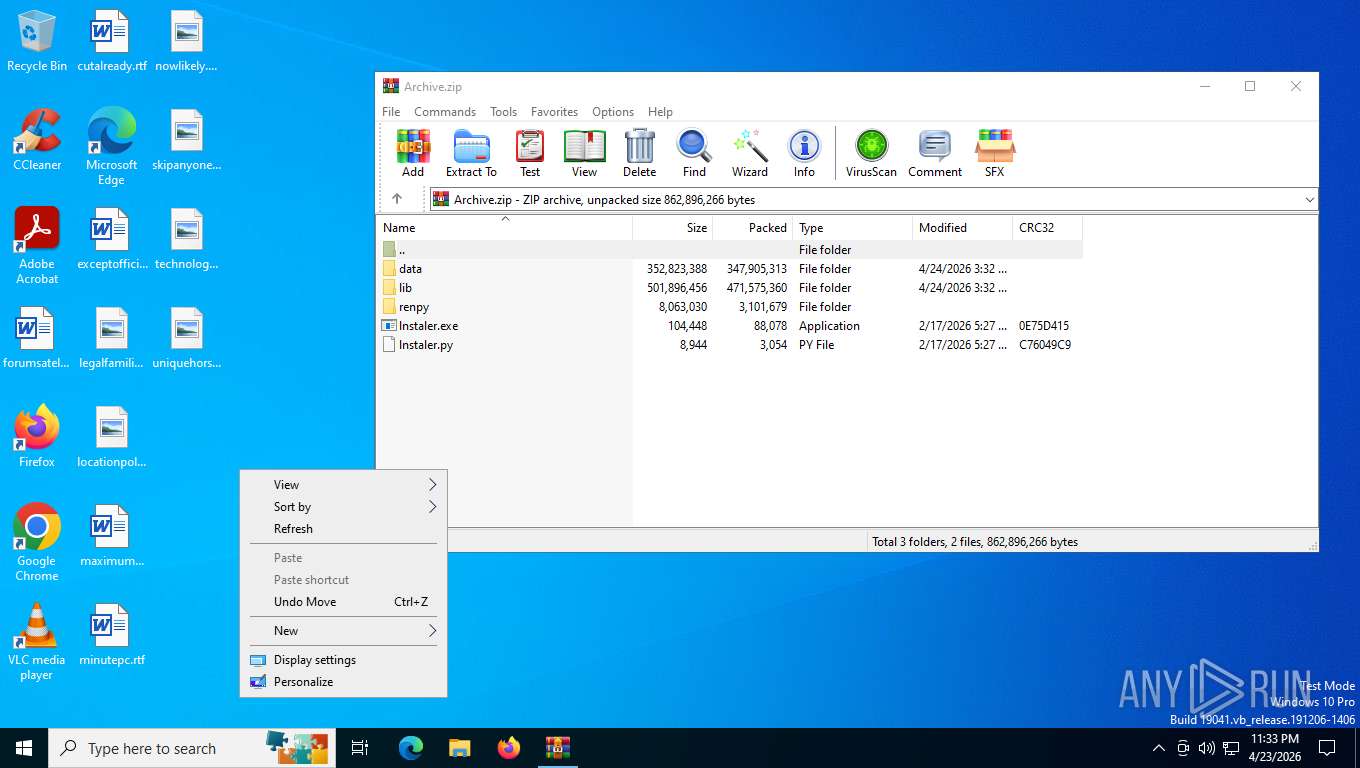This screenshot has height=768, width=1360.
Task: Select the VLC media player shortcut
Action: click(x=37, y=641)
